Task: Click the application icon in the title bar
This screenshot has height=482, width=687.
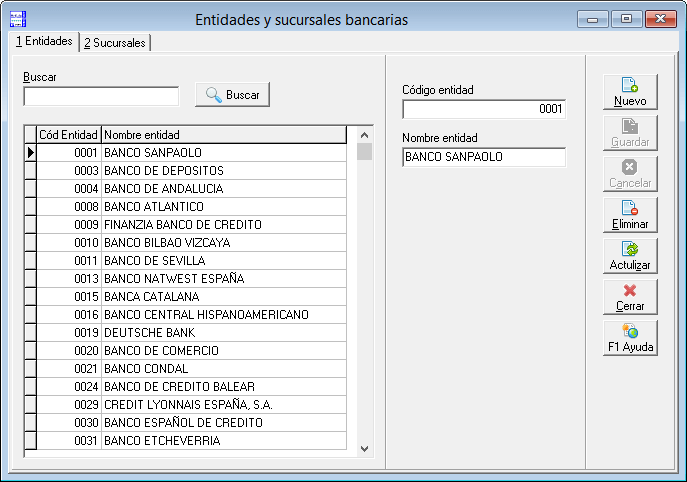Action: point(18,19)
